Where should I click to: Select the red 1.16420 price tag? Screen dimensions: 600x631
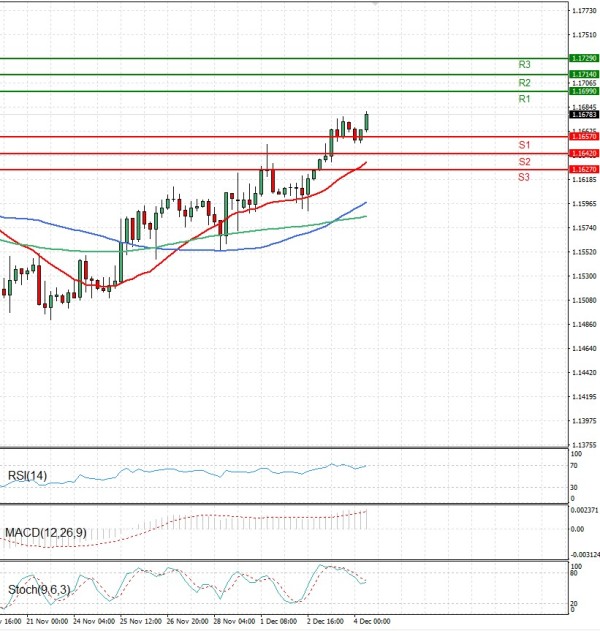[583, 153]
